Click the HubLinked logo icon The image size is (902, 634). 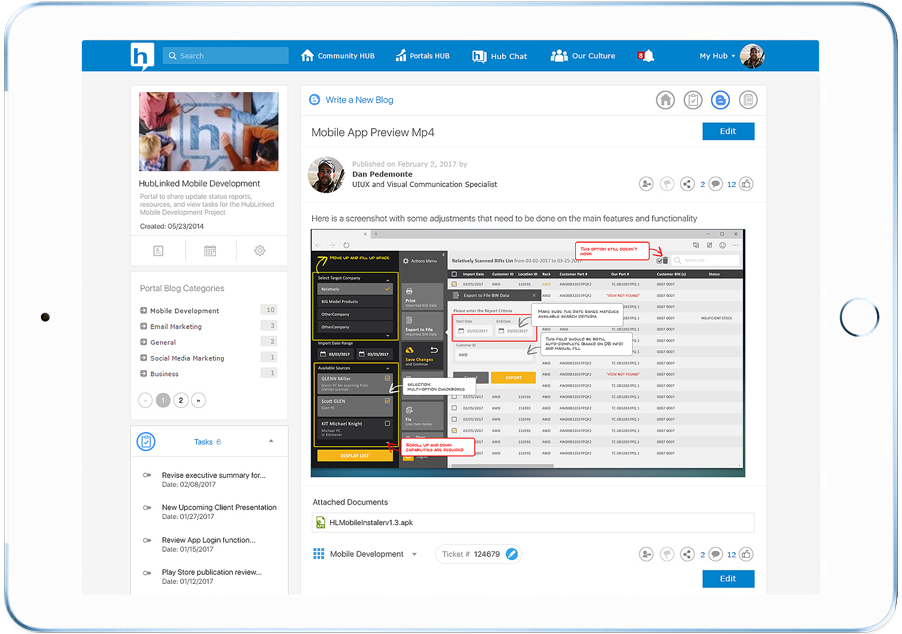point(142,56)
